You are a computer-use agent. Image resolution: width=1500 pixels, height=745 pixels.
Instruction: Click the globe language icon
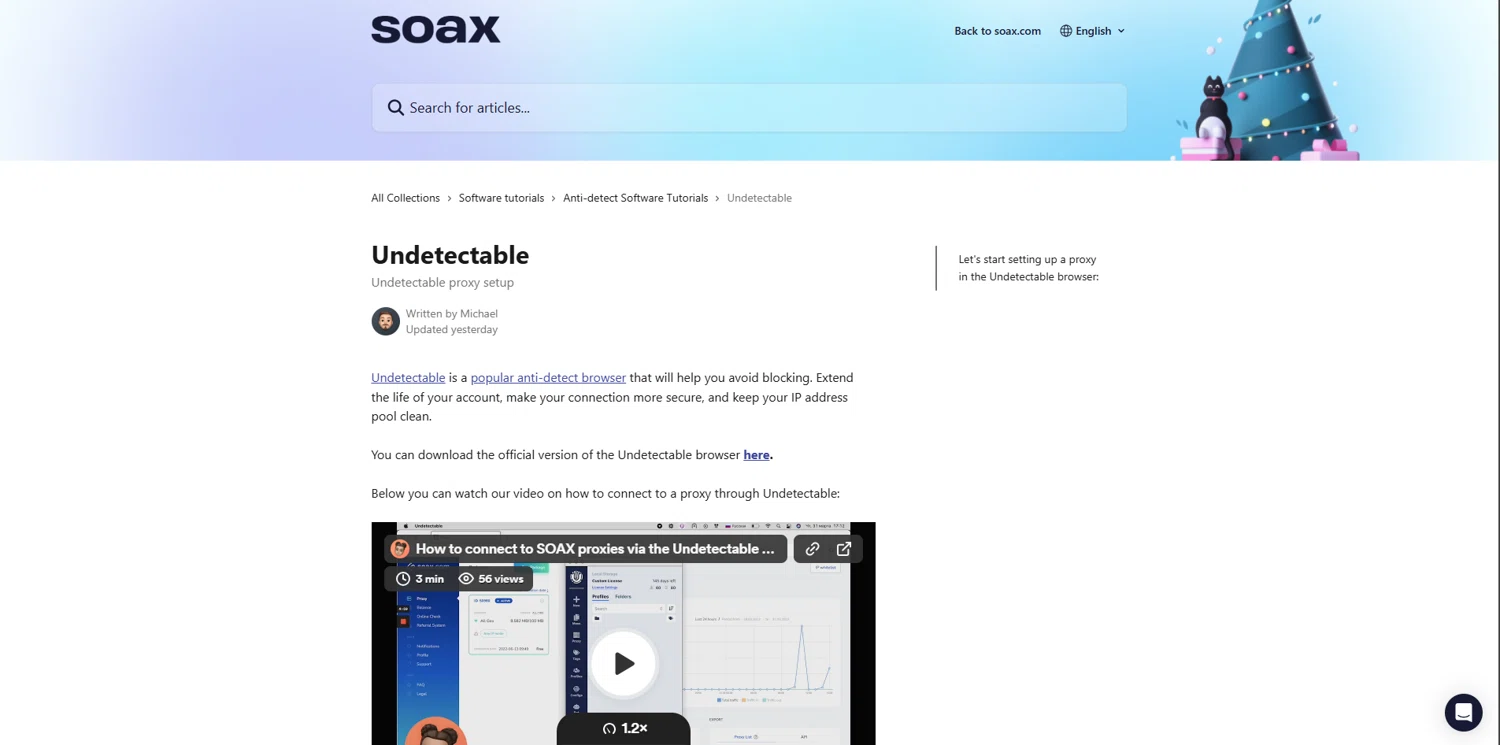click(1066, 31)
